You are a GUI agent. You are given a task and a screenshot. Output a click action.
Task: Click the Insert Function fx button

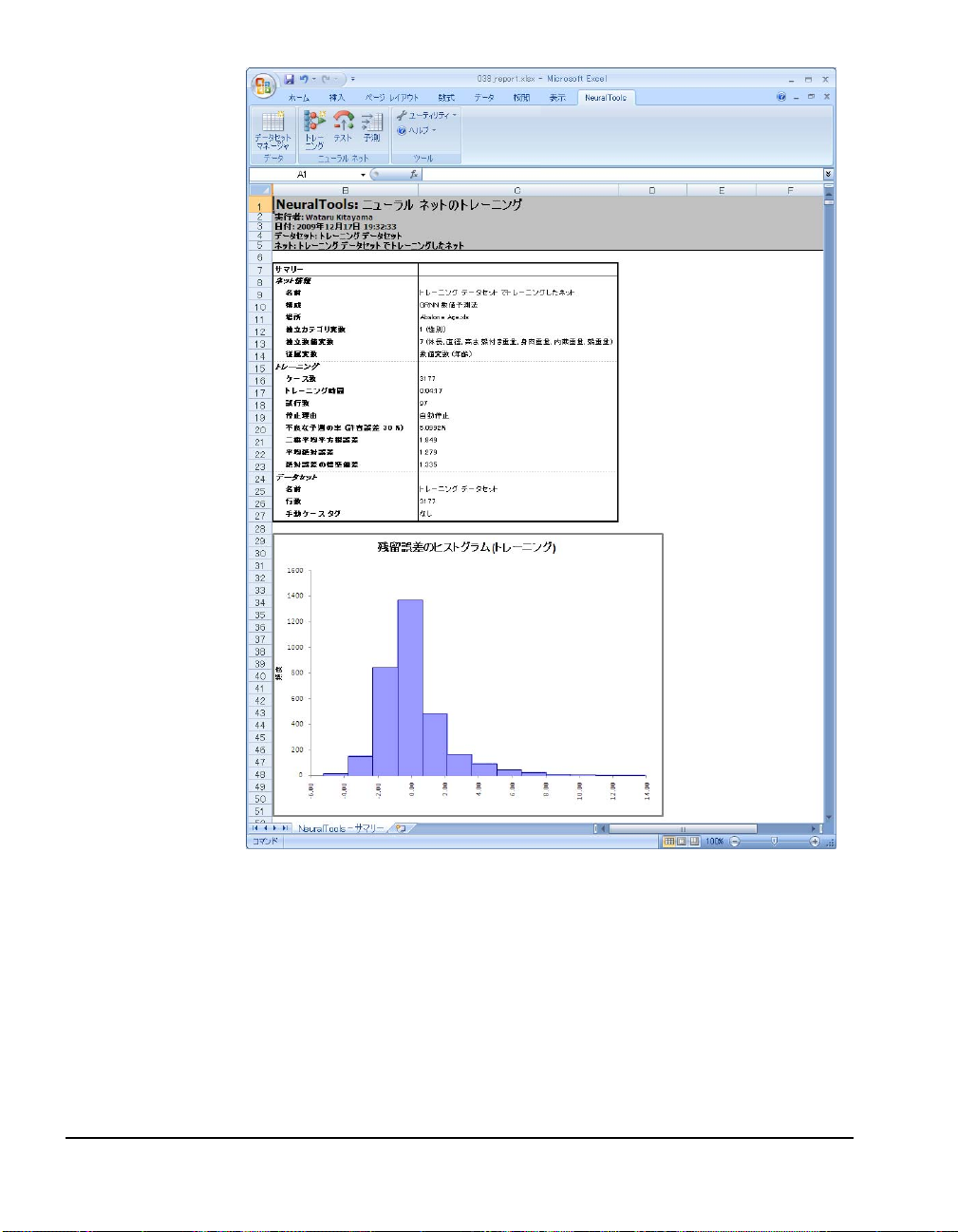[414, 175]
